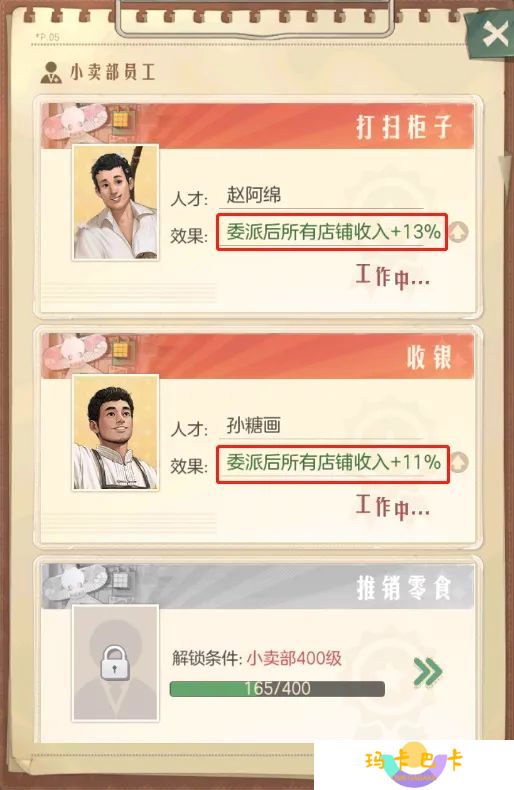The height and width of the screenshot is (790, 514).
Task: Tap the pink hat icon on 收银 banner
Action: [76, 354]
